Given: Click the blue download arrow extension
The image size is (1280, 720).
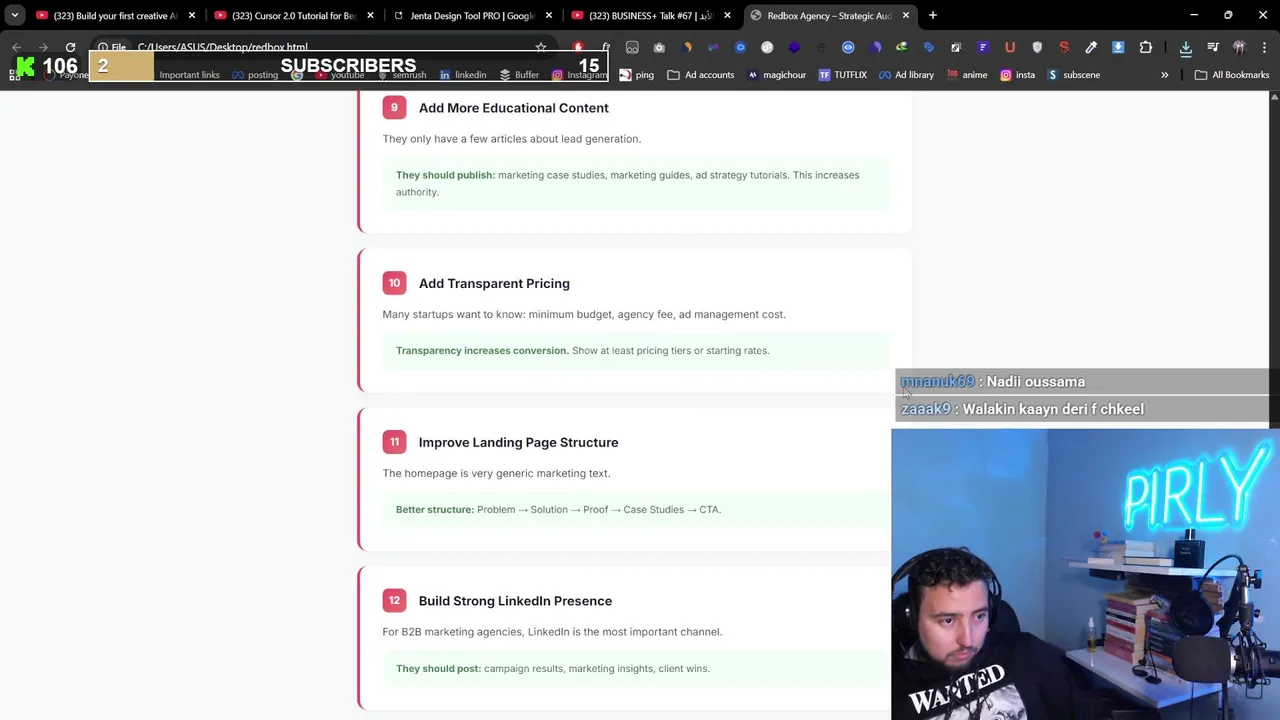Looking at the screenshot, I should pos(1118,47).
